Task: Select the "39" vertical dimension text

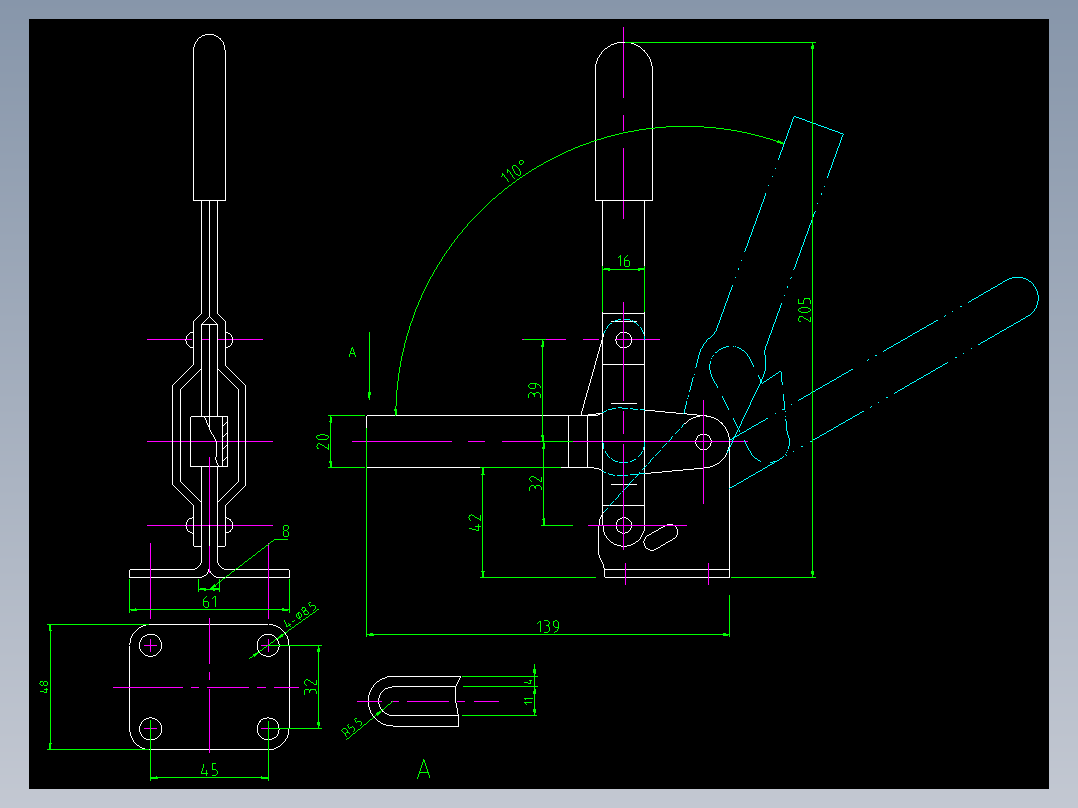Action: click(x=535, y=391)
